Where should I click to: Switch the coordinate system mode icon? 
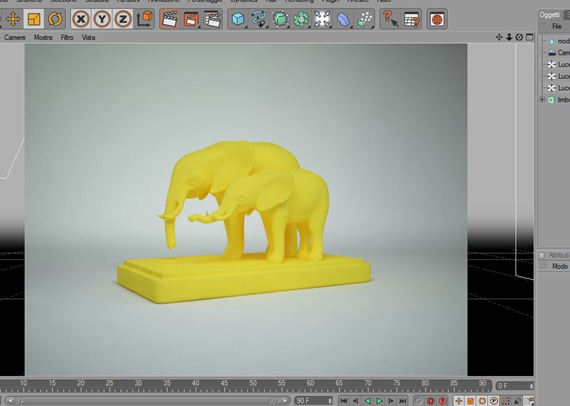click(144, 19)
